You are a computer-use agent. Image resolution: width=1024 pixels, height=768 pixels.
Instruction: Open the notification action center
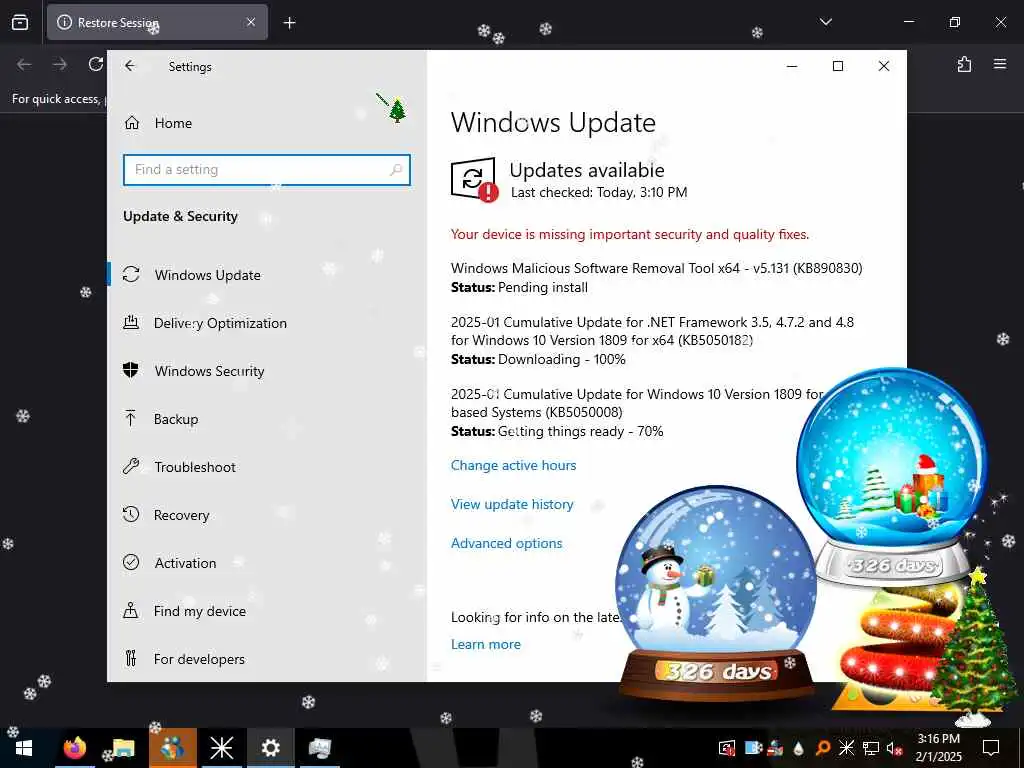click(991, 748)
